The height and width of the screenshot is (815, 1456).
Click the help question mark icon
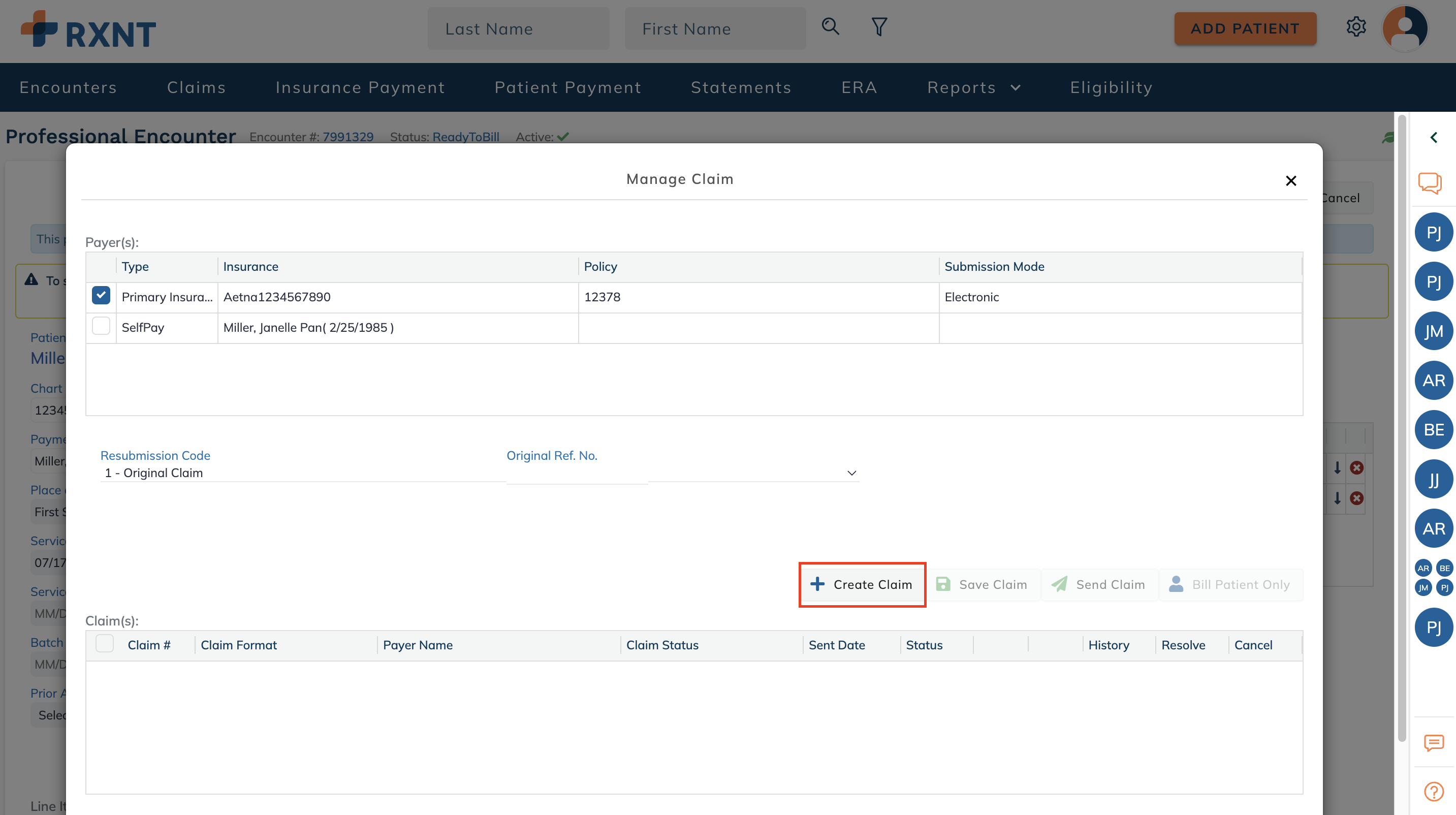(1433, 791)
